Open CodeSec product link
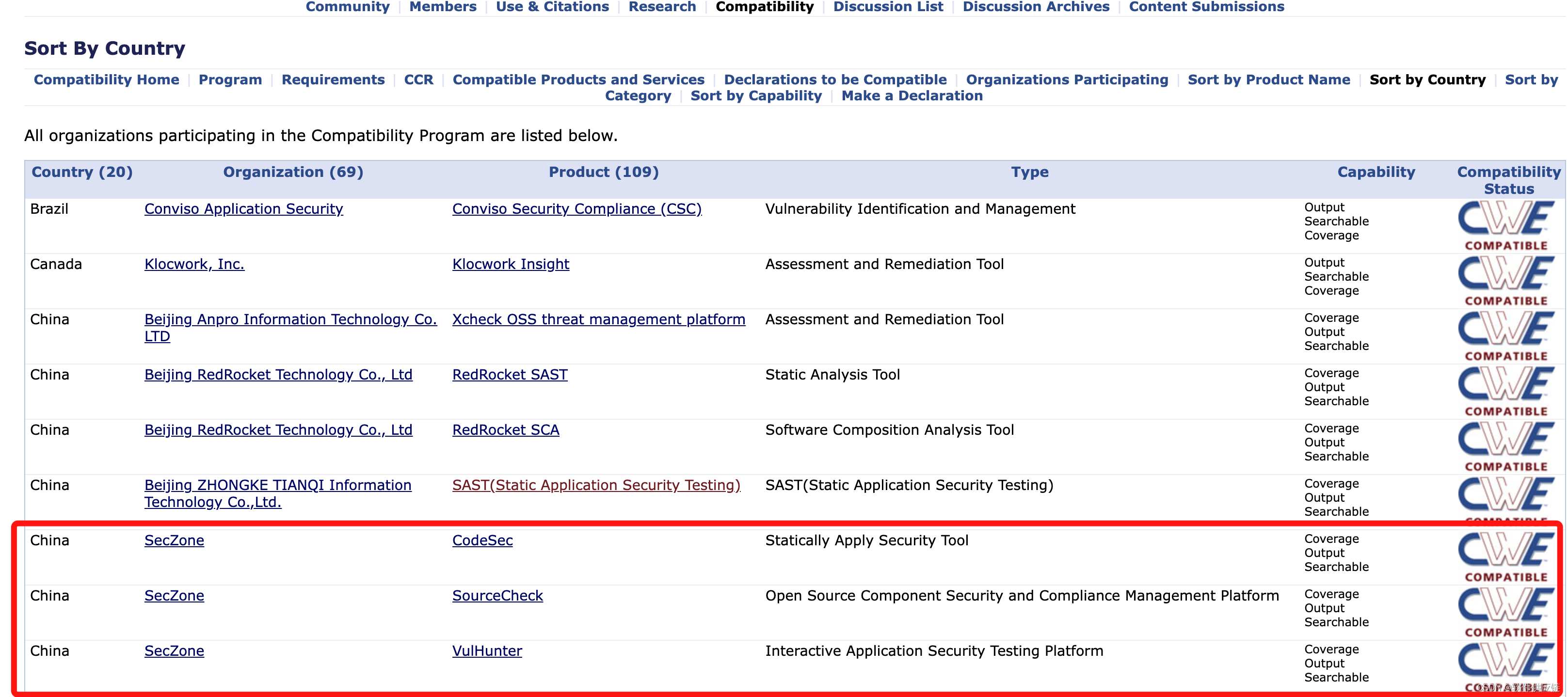 (482, 540)
